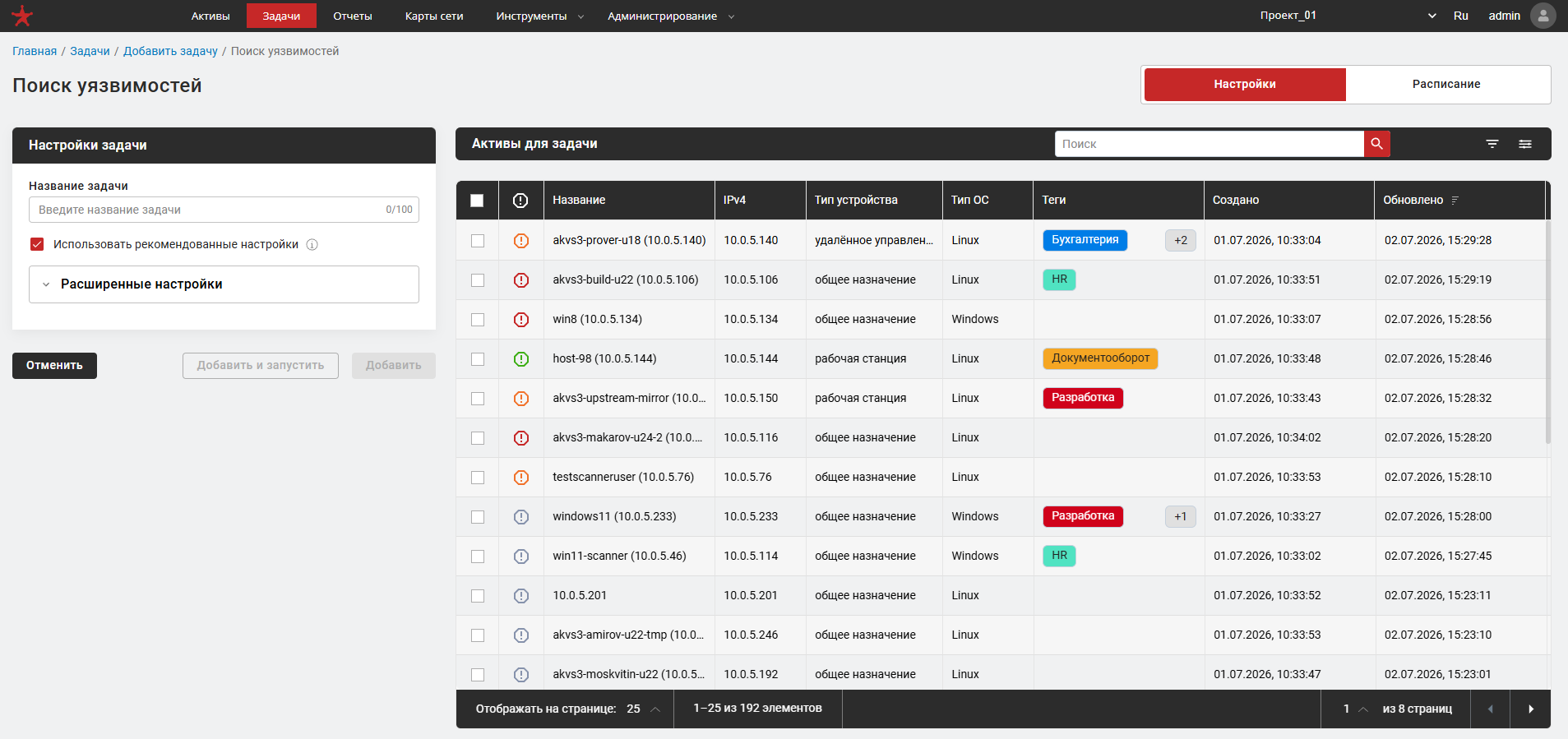This screenshot has height=739, width=1568.
Task: Click the status icon for testscanneruser
Action: [521, 478]
